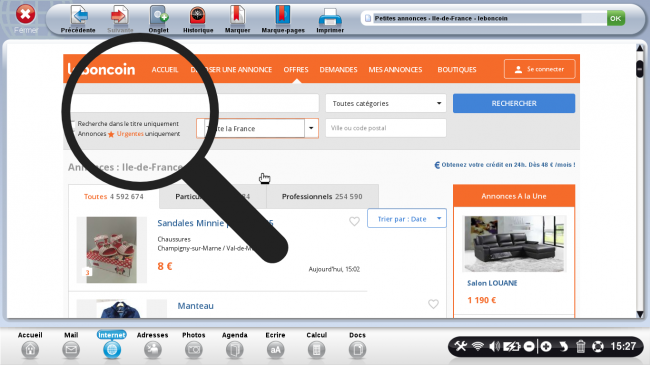Switch to the Toutes 4 592 674 tab
Screen dimensions: 650x365
[114, 197]
